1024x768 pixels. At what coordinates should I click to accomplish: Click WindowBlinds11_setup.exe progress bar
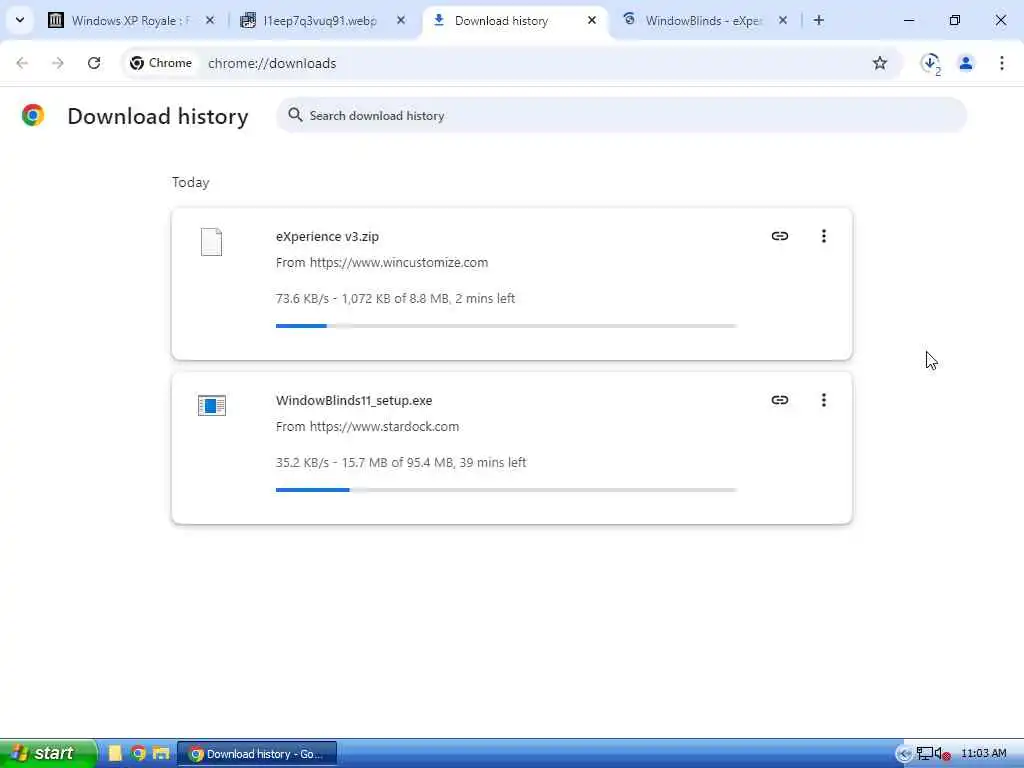pyautogui.click(x=507, y=490)
